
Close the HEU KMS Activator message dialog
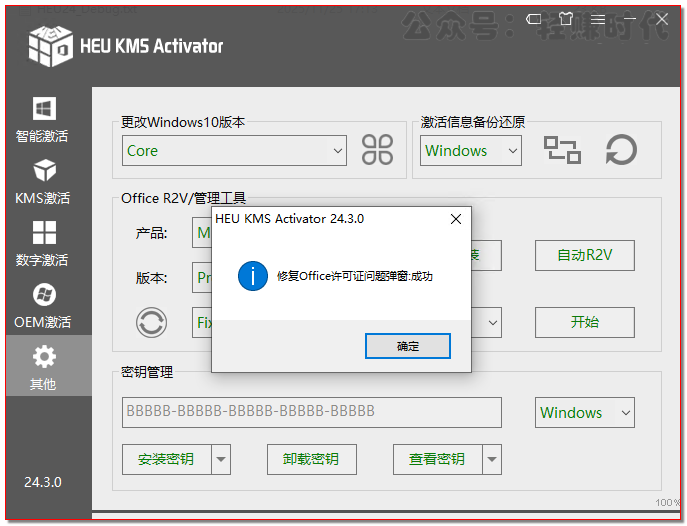[x=456, y=218]
